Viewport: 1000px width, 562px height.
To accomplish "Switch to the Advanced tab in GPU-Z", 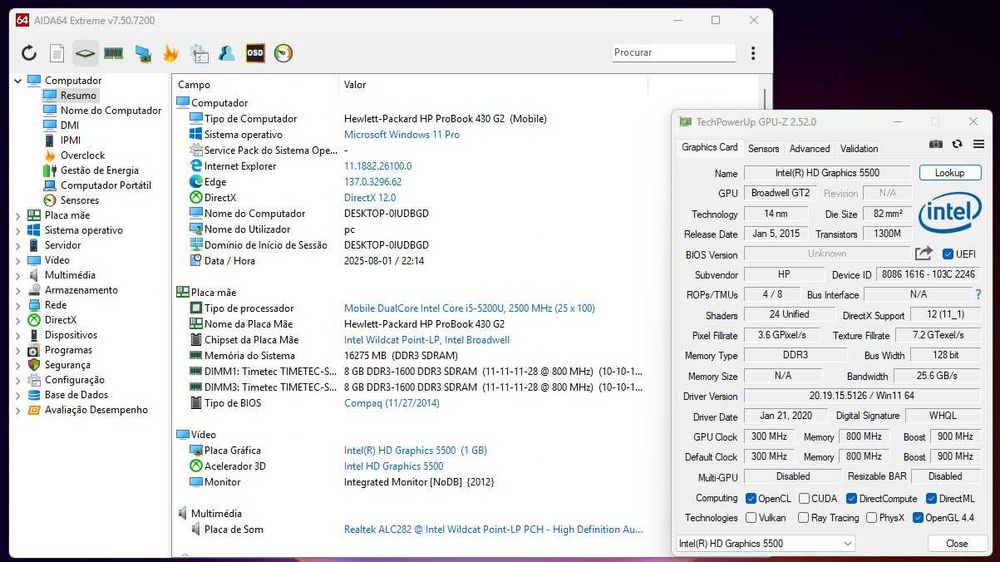I will point(809,149).
